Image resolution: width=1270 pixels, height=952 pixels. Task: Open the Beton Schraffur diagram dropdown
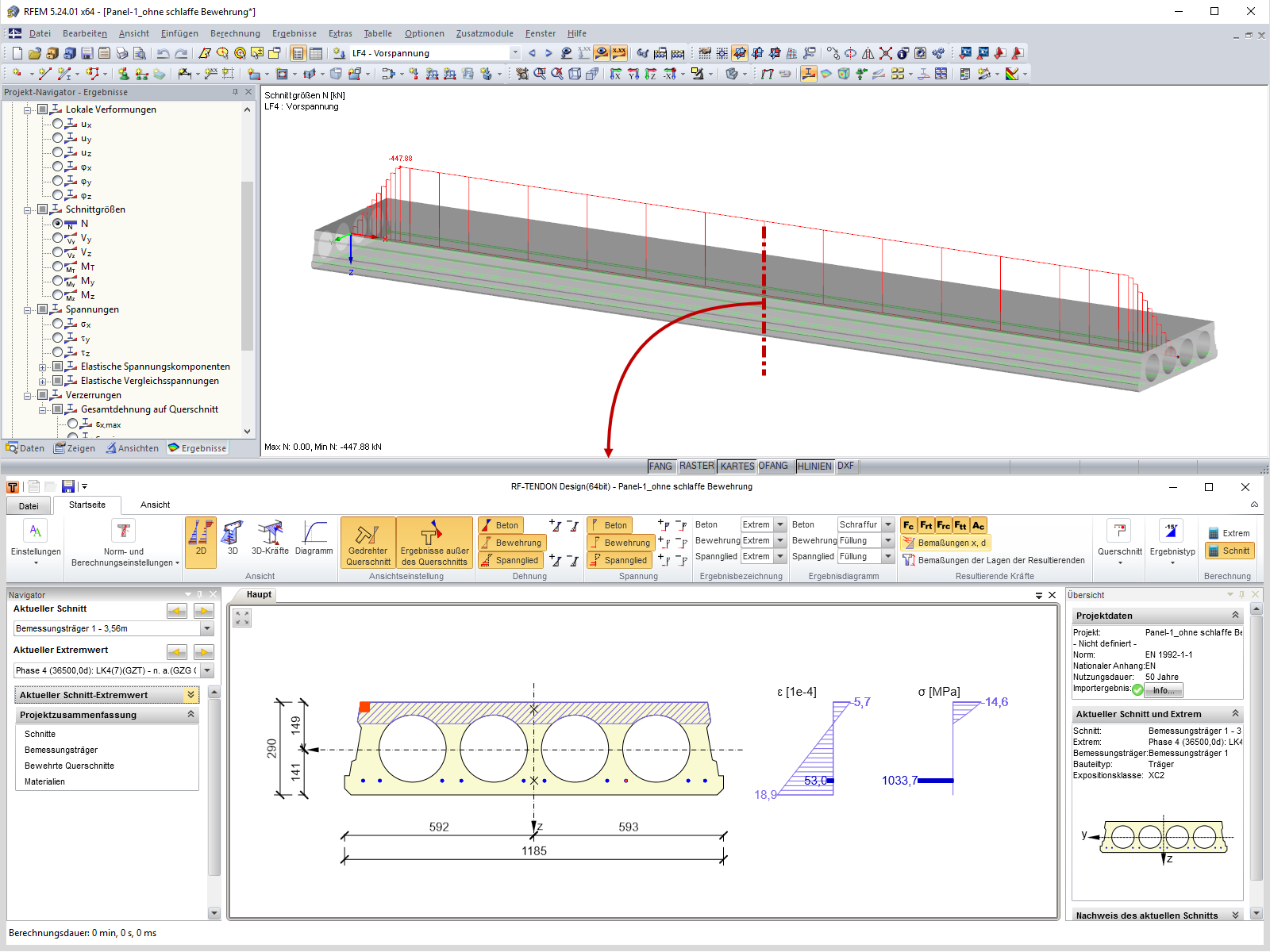click(888, 524)
